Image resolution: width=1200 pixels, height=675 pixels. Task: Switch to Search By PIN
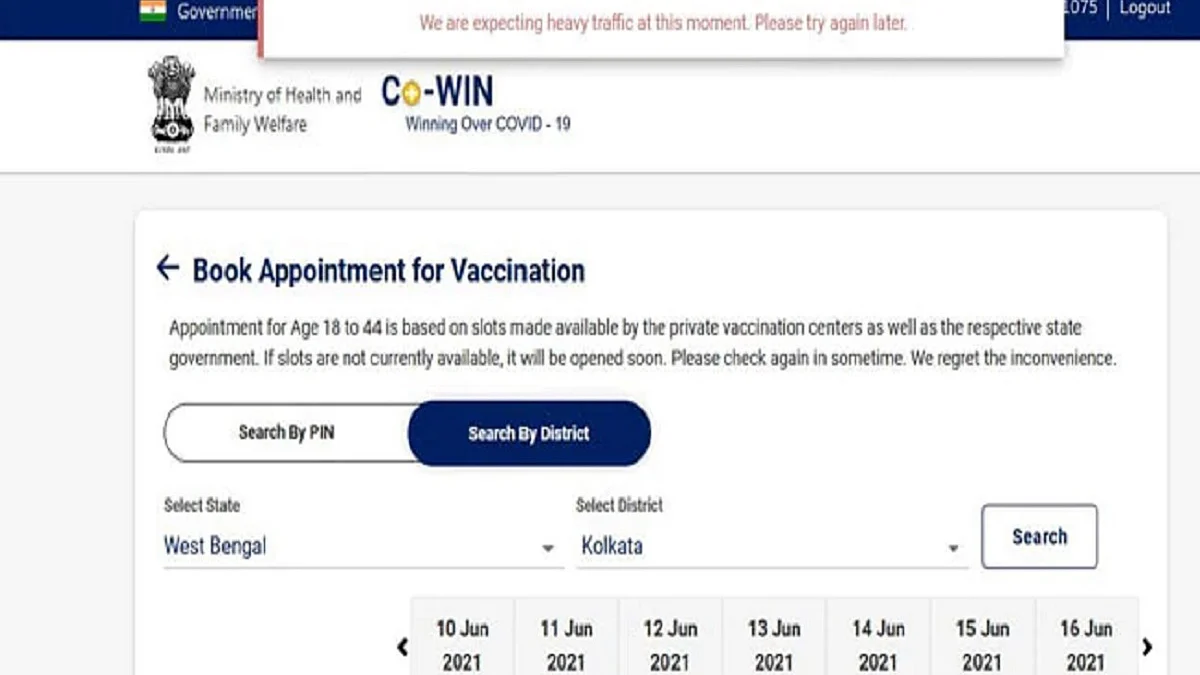click(286, 433)
